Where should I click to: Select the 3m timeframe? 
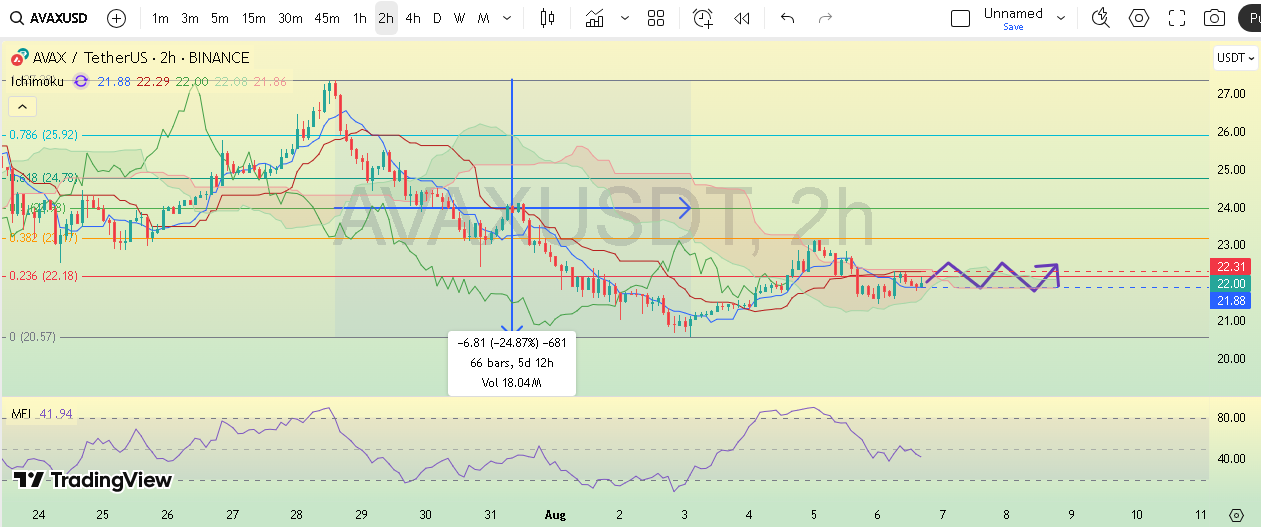(190, 18)
